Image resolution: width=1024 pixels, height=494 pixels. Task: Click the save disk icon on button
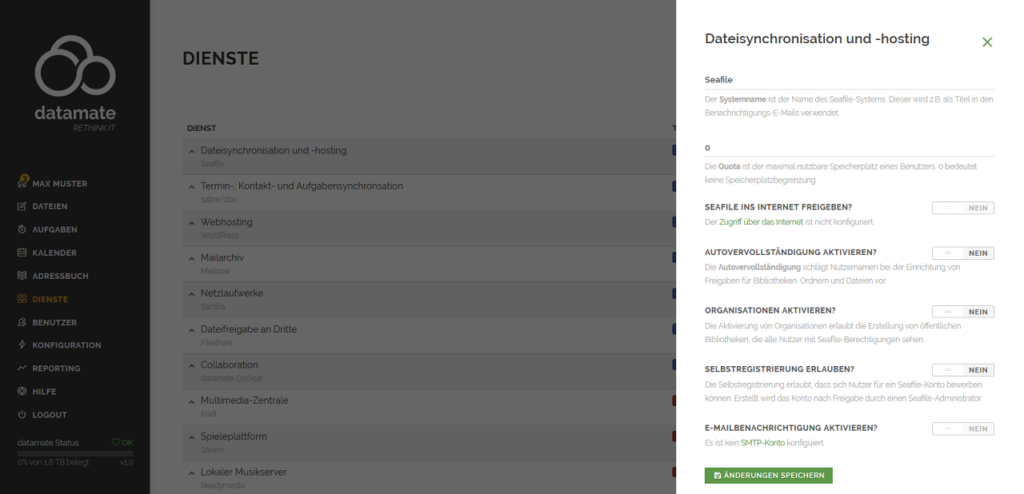tap(717, 476)
